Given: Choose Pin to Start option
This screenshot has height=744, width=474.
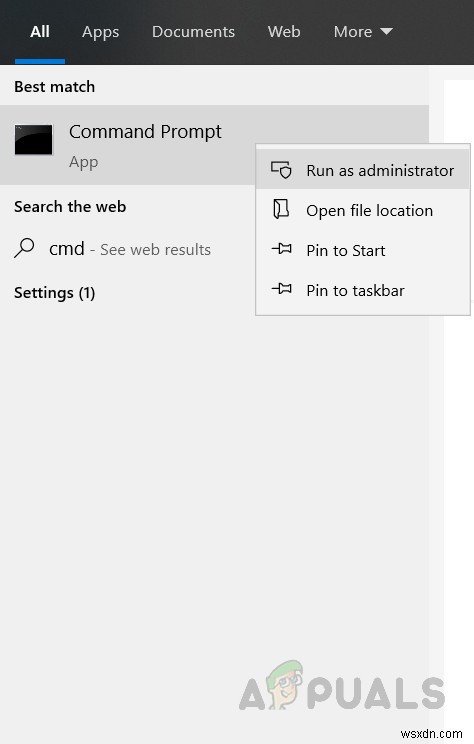Looking at the screenshot, I should 362,250.
